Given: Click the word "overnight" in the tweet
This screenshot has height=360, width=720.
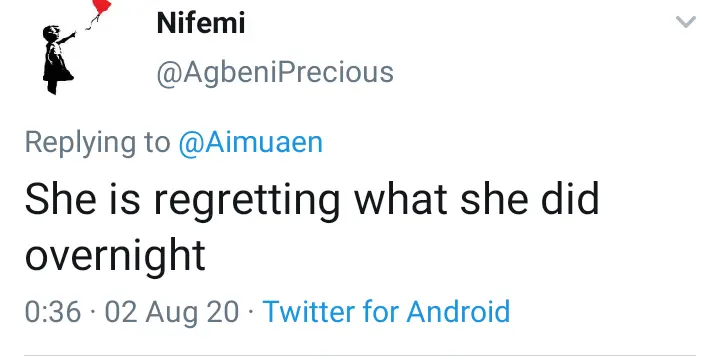Looking at the screenshot, I should click(115, 257).
